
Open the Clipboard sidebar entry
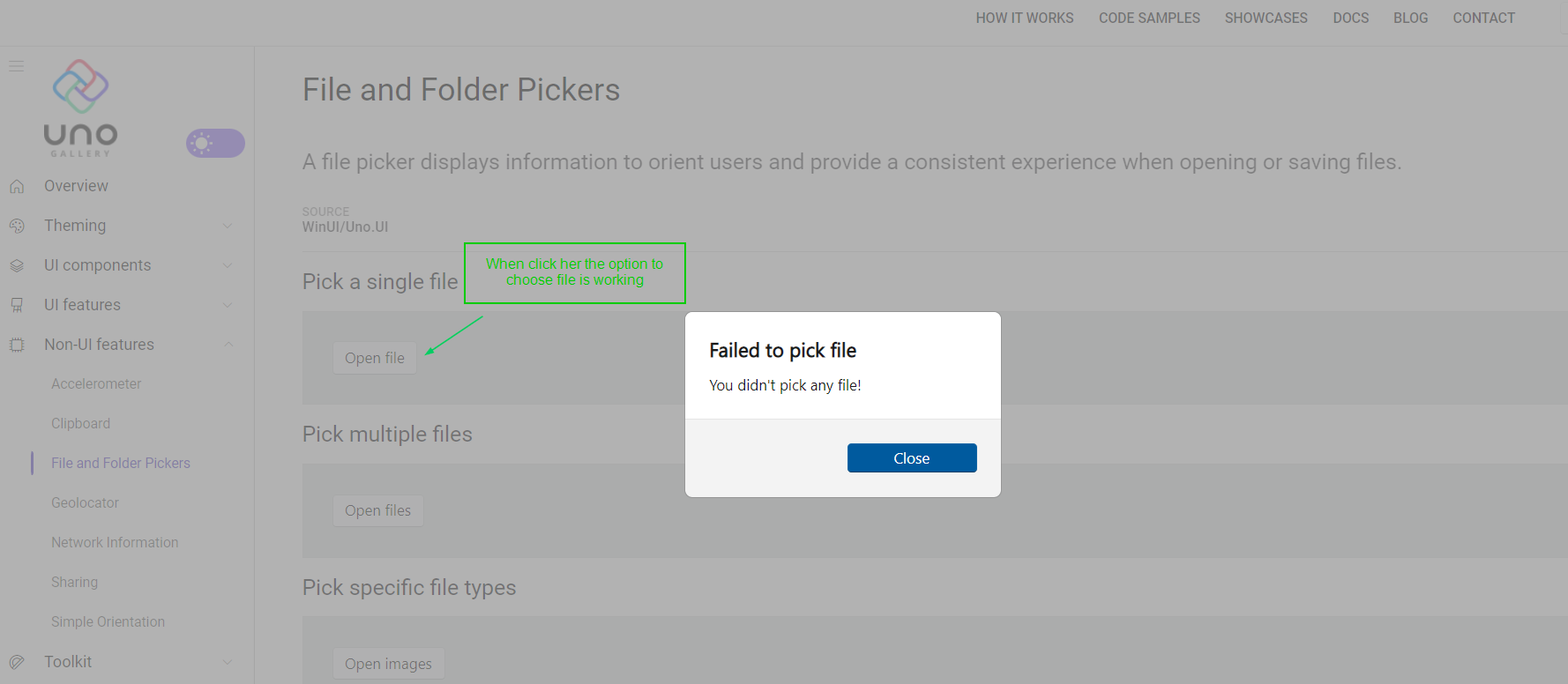(x=80, y=423)
